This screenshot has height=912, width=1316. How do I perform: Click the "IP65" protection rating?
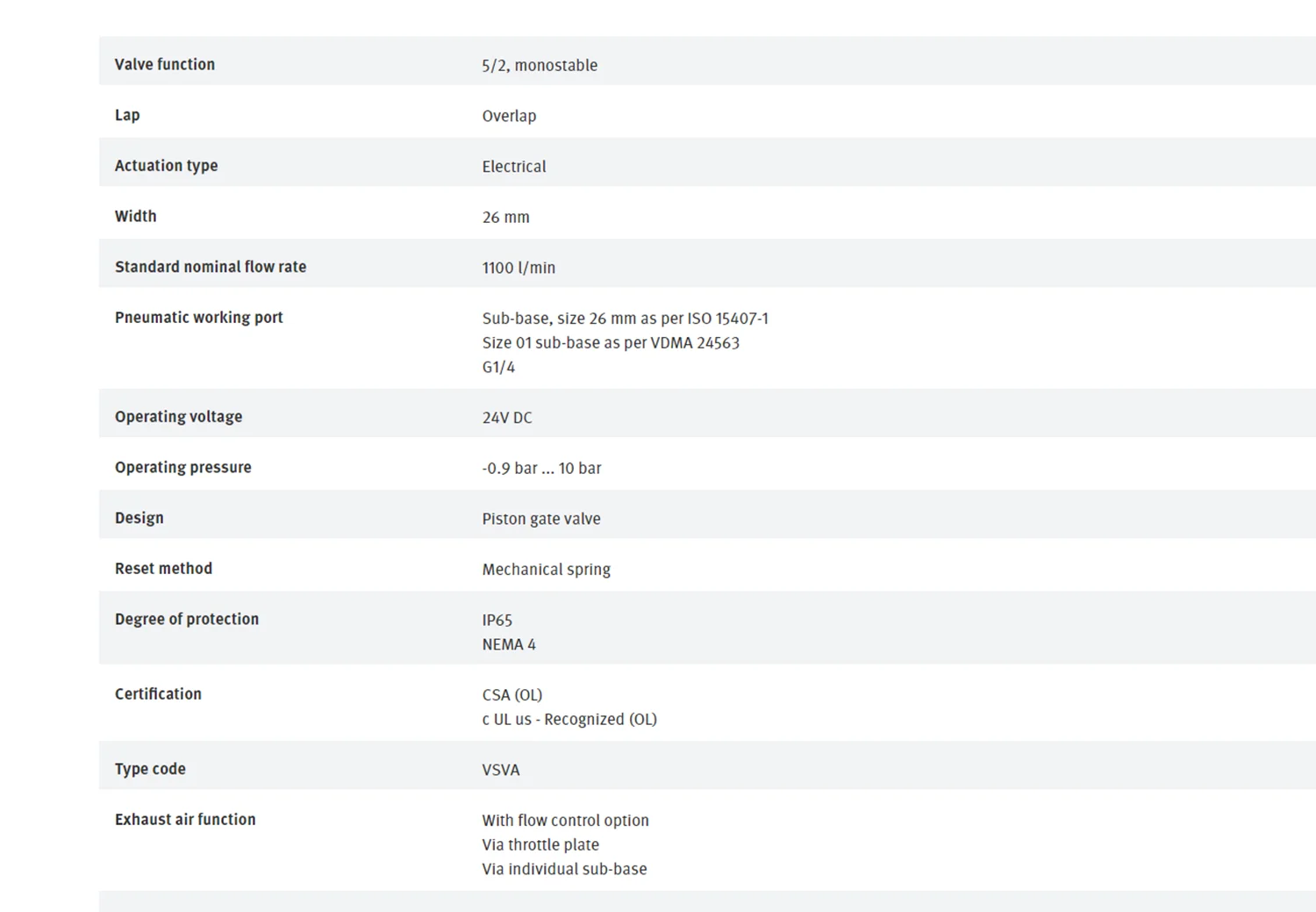pos(497,621)
